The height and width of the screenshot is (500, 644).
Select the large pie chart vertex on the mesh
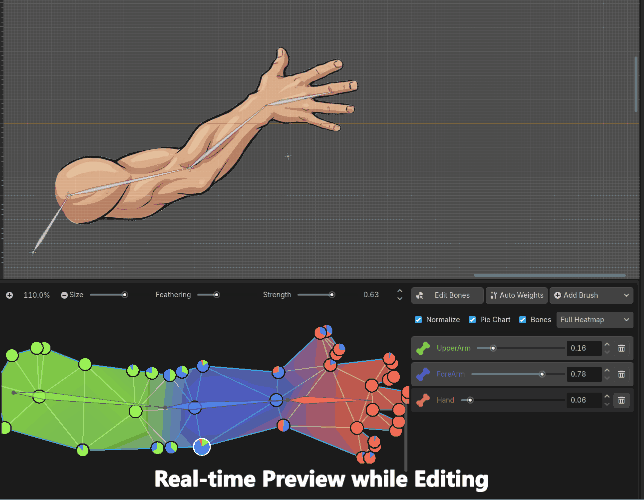click(x=201, y=446)
